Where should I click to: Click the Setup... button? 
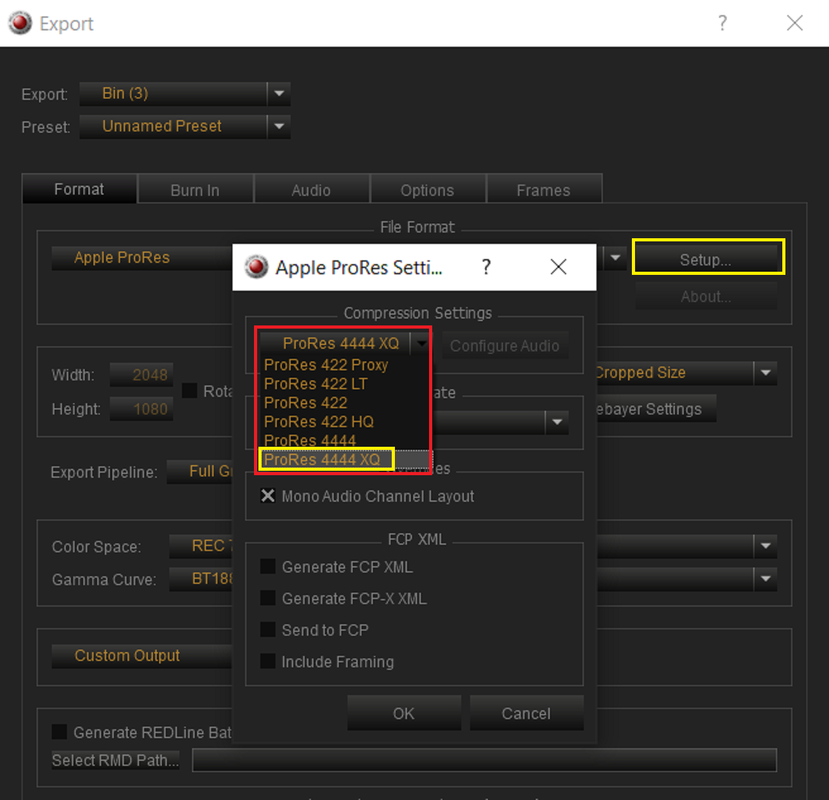pyautogui.click(x=706, y=259)
